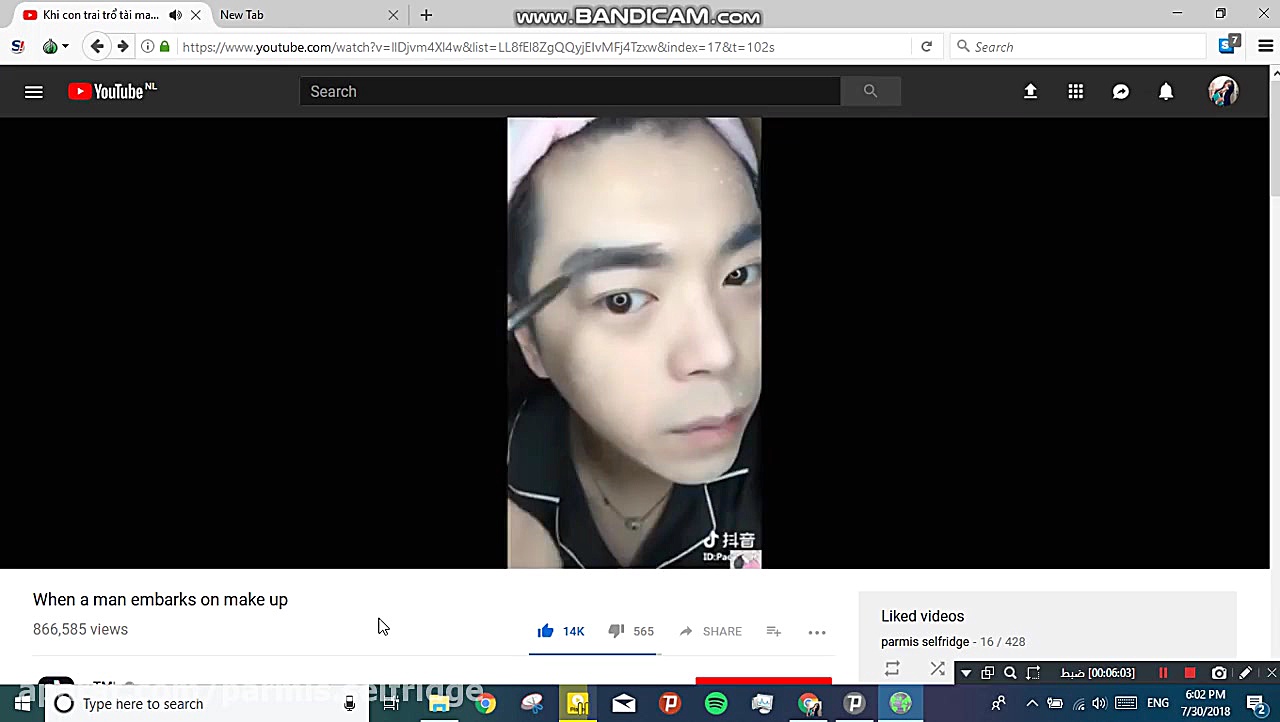1280x722 pixels.
Task: Go back with the browser back arrow
Action: click(97, 46)
